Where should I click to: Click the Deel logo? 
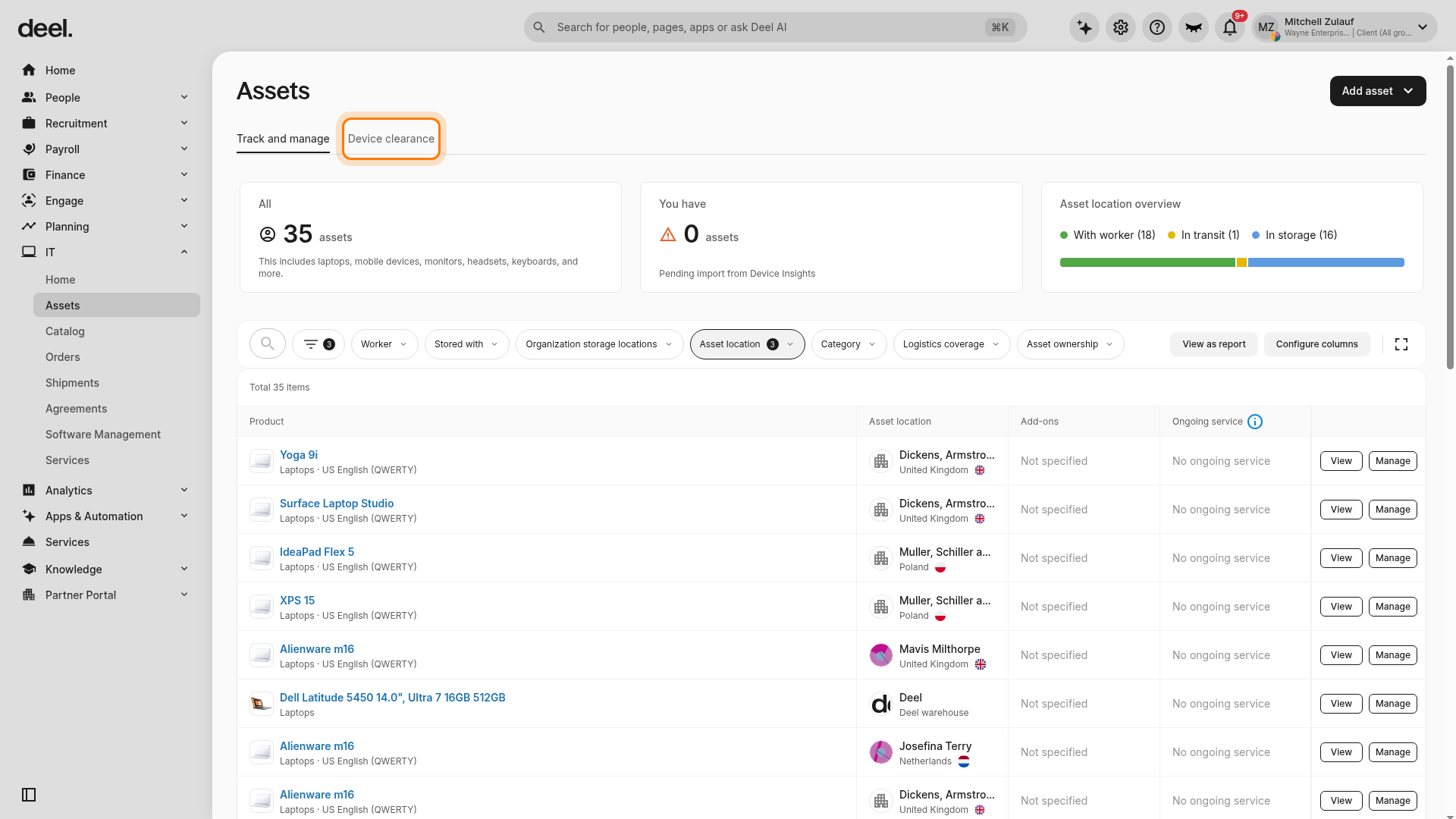click(45, 29)
